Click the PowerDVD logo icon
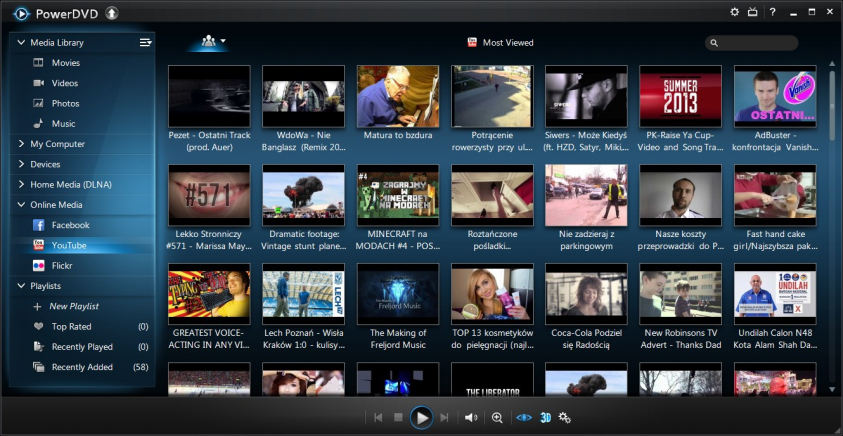Image resolution: width=843 pixels, height=436 pixels. pos(22,13)
